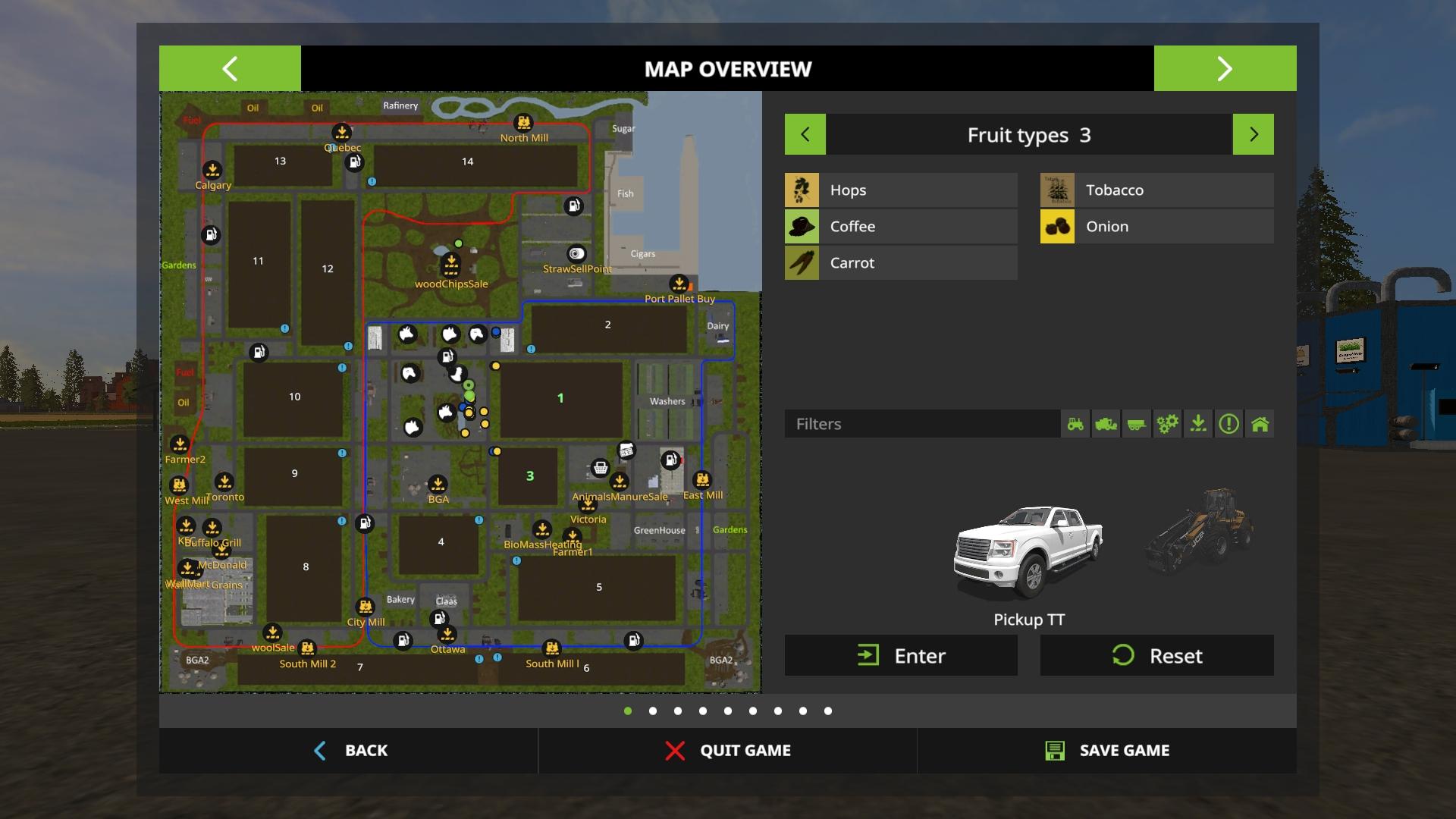Screen dimensions: 1456x819
Task: Toggle the tractor vehicles map filter
Action: 1075,424
